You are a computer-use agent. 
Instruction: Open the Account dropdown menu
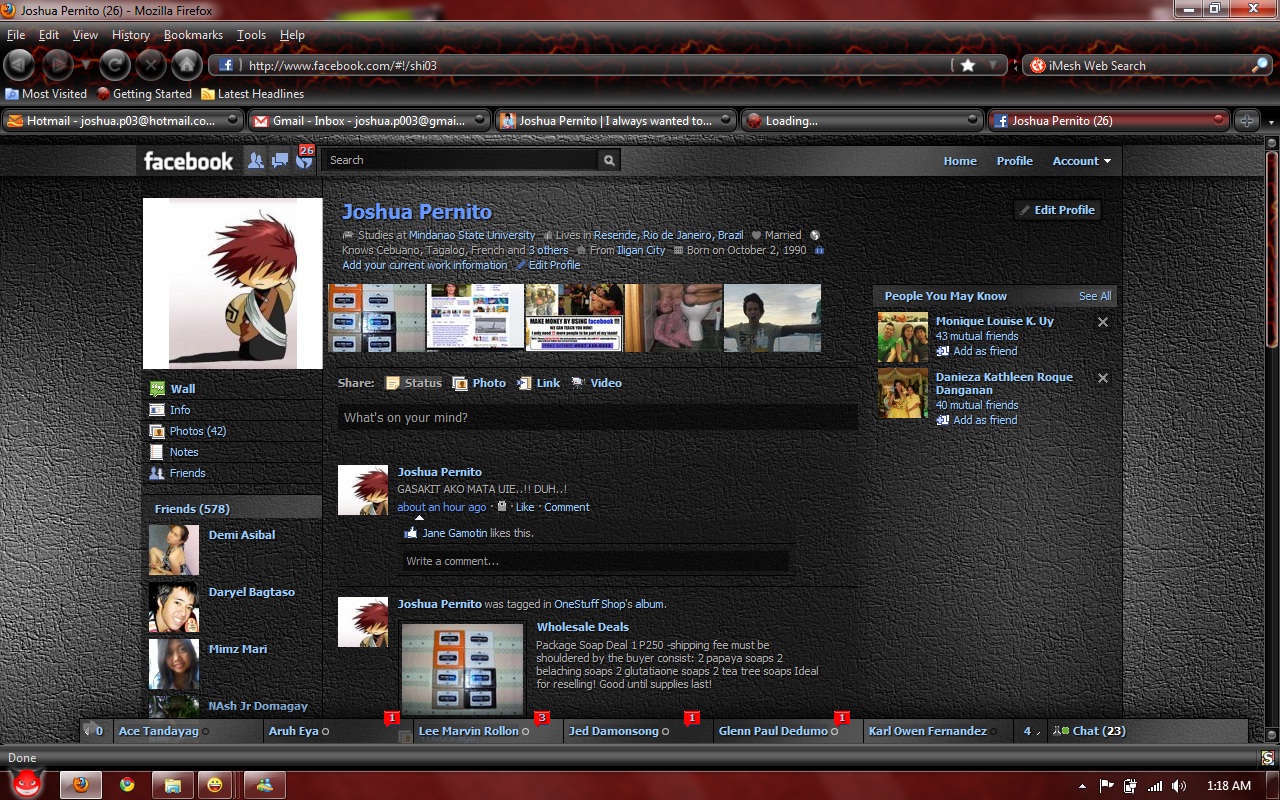point(1081,161)
